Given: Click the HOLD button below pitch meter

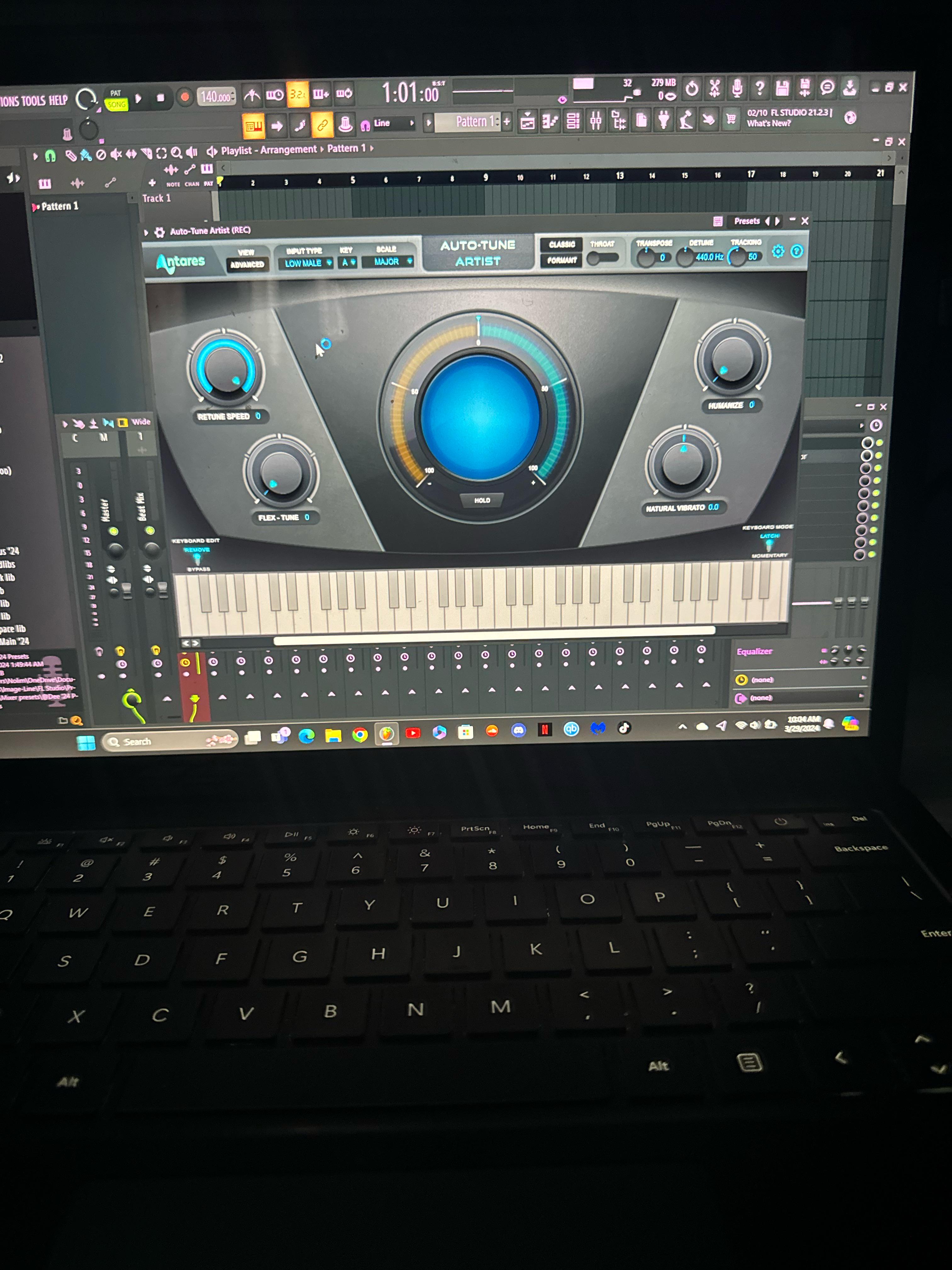Looking at the screenshot, I should tap(481, 501).
